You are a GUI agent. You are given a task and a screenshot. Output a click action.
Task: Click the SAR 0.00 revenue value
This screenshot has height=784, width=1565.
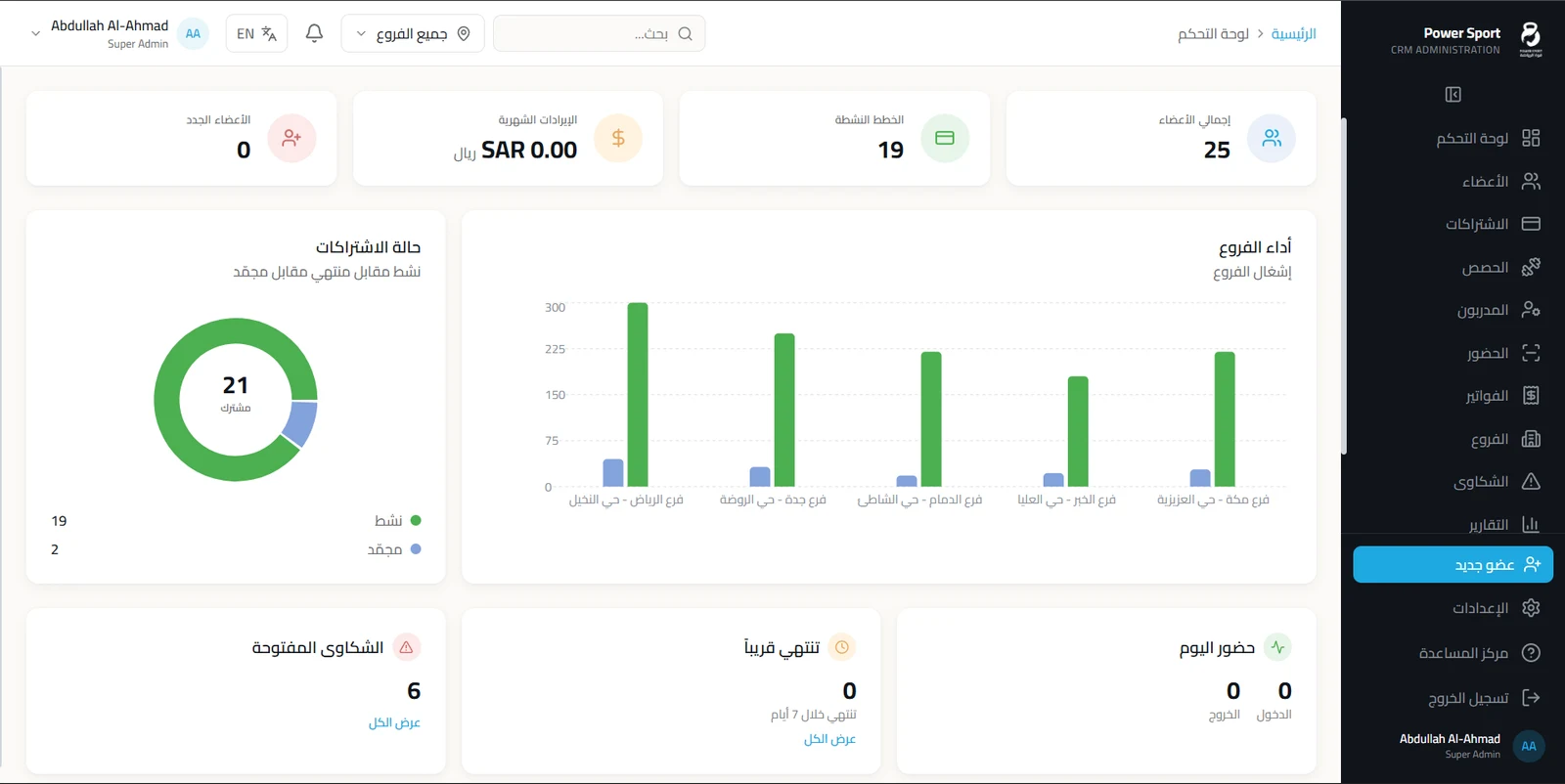(529, 150)
